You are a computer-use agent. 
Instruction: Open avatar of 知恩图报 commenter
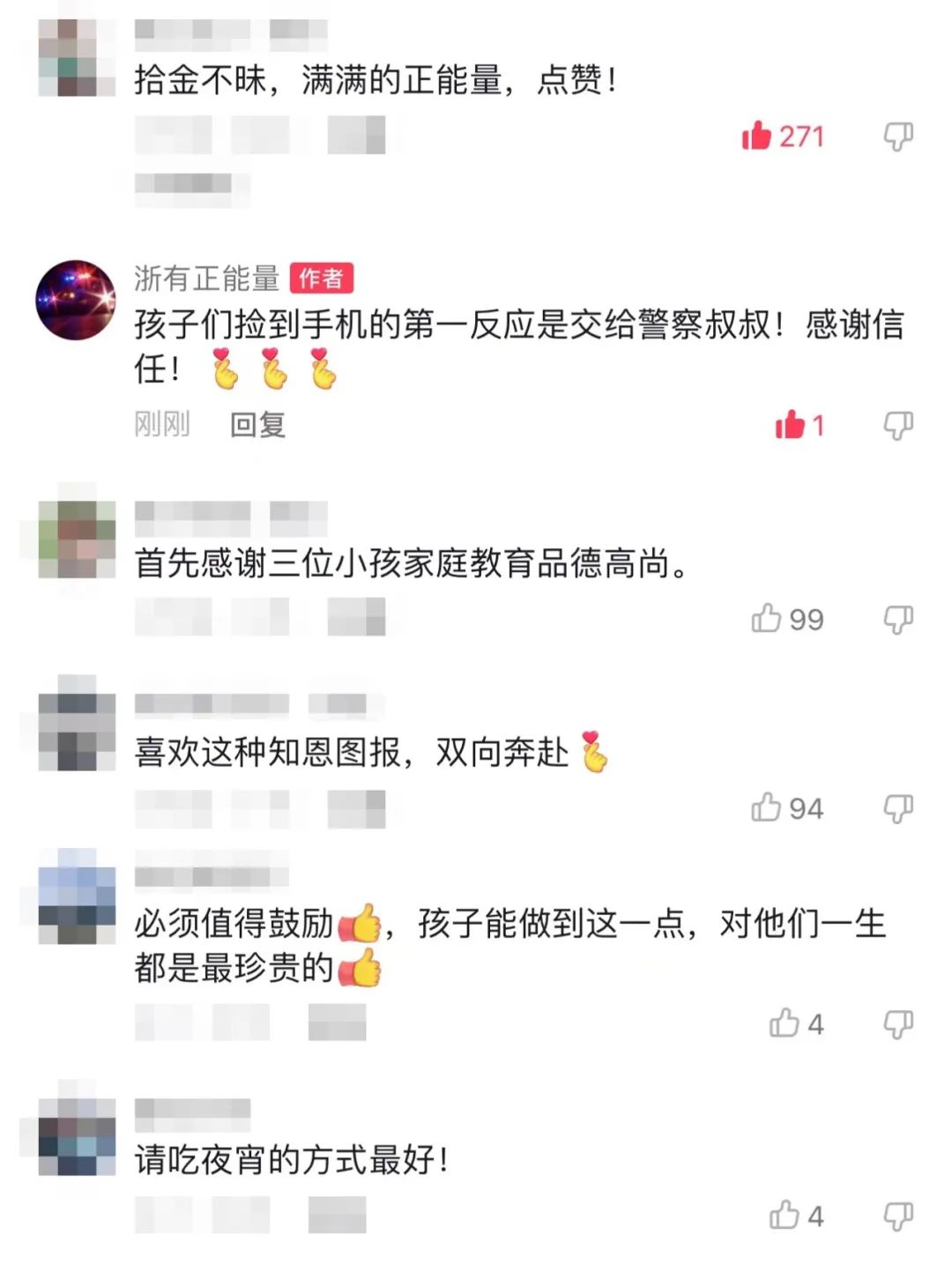coord(77,723)
